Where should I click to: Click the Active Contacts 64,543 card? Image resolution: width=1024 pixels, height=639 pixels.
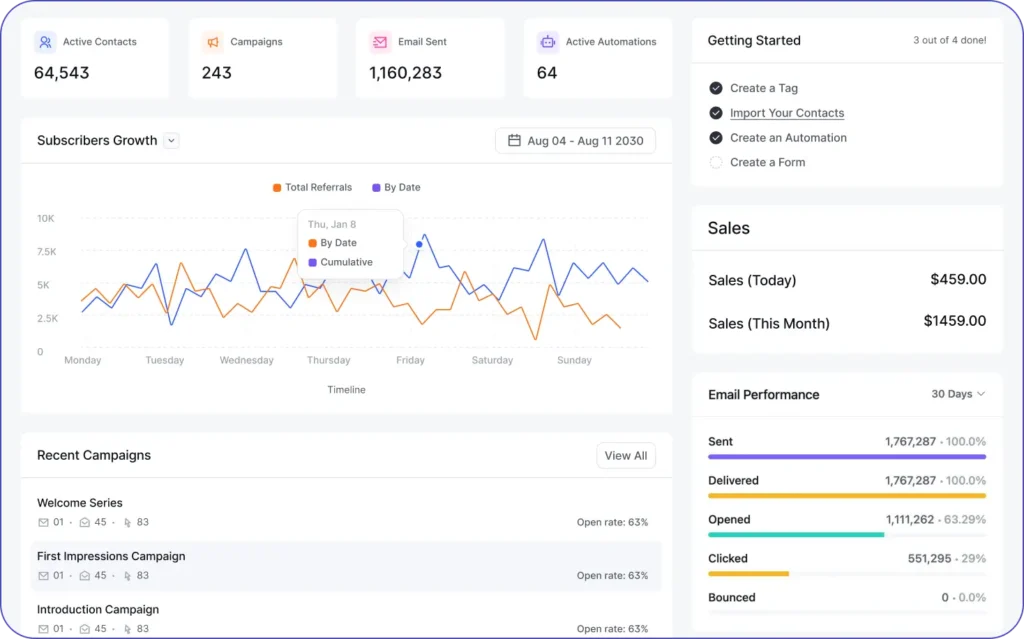[x=95, y=58]
